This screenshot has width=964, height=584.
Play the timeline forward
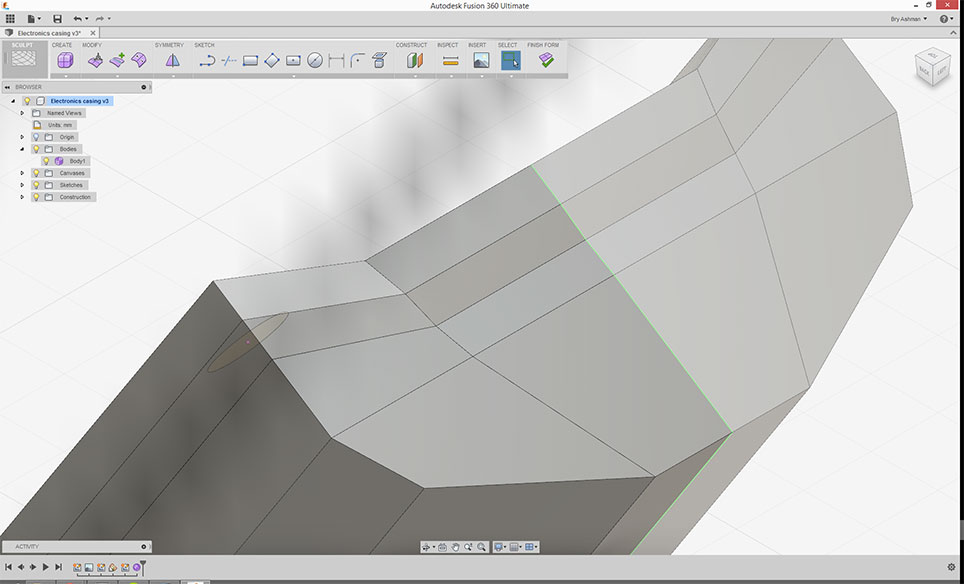(x=45, y=567)
